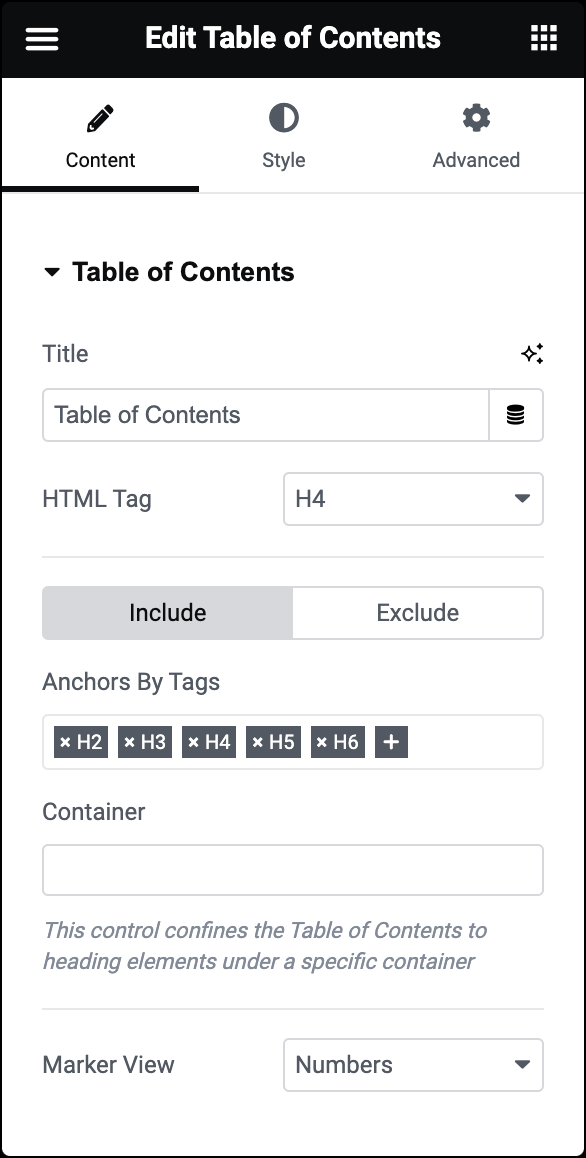This screenshot has height=1158, width=586.
Task: Remove the H2 anchor tag
Action: [65, 742]
